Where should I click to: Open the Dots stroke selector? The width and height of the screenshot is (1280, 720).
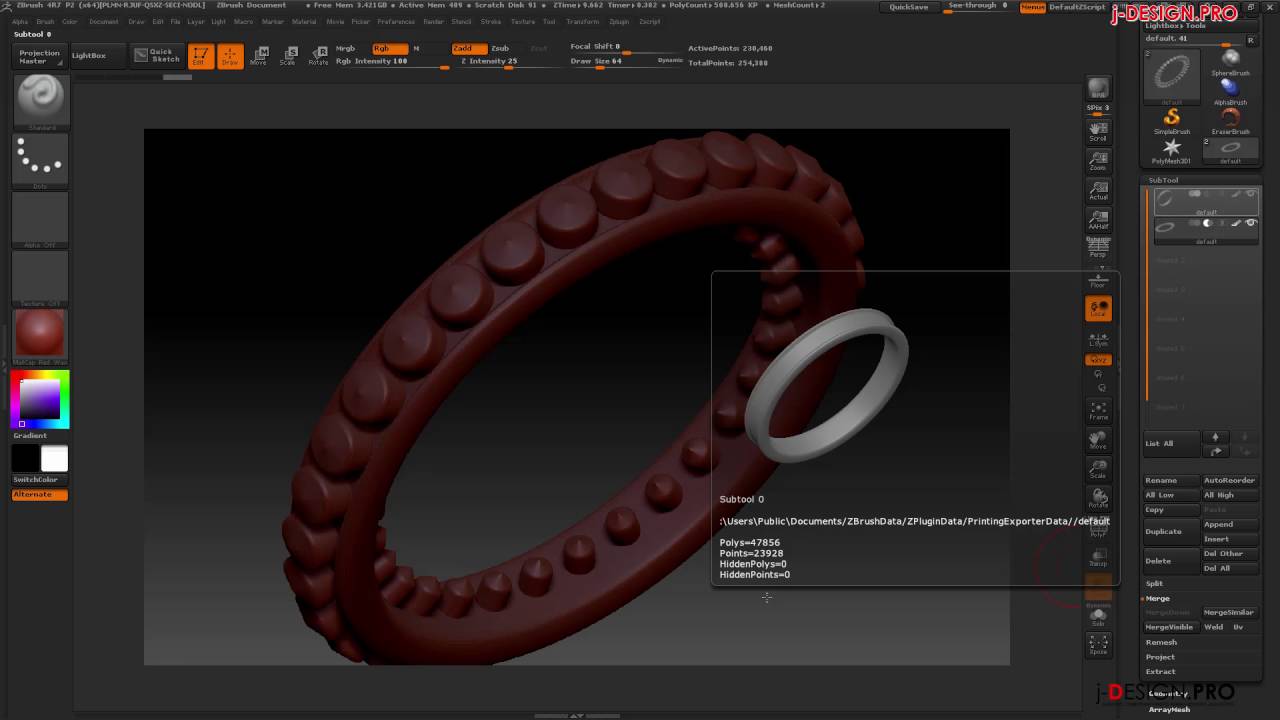[41, 162]
